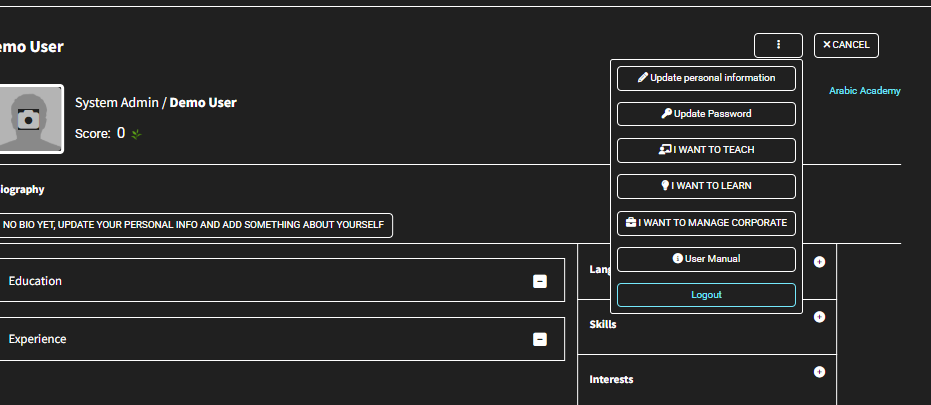Add an interest with the plus icon
The image size is (931, 405).
[x=819, y=372]
